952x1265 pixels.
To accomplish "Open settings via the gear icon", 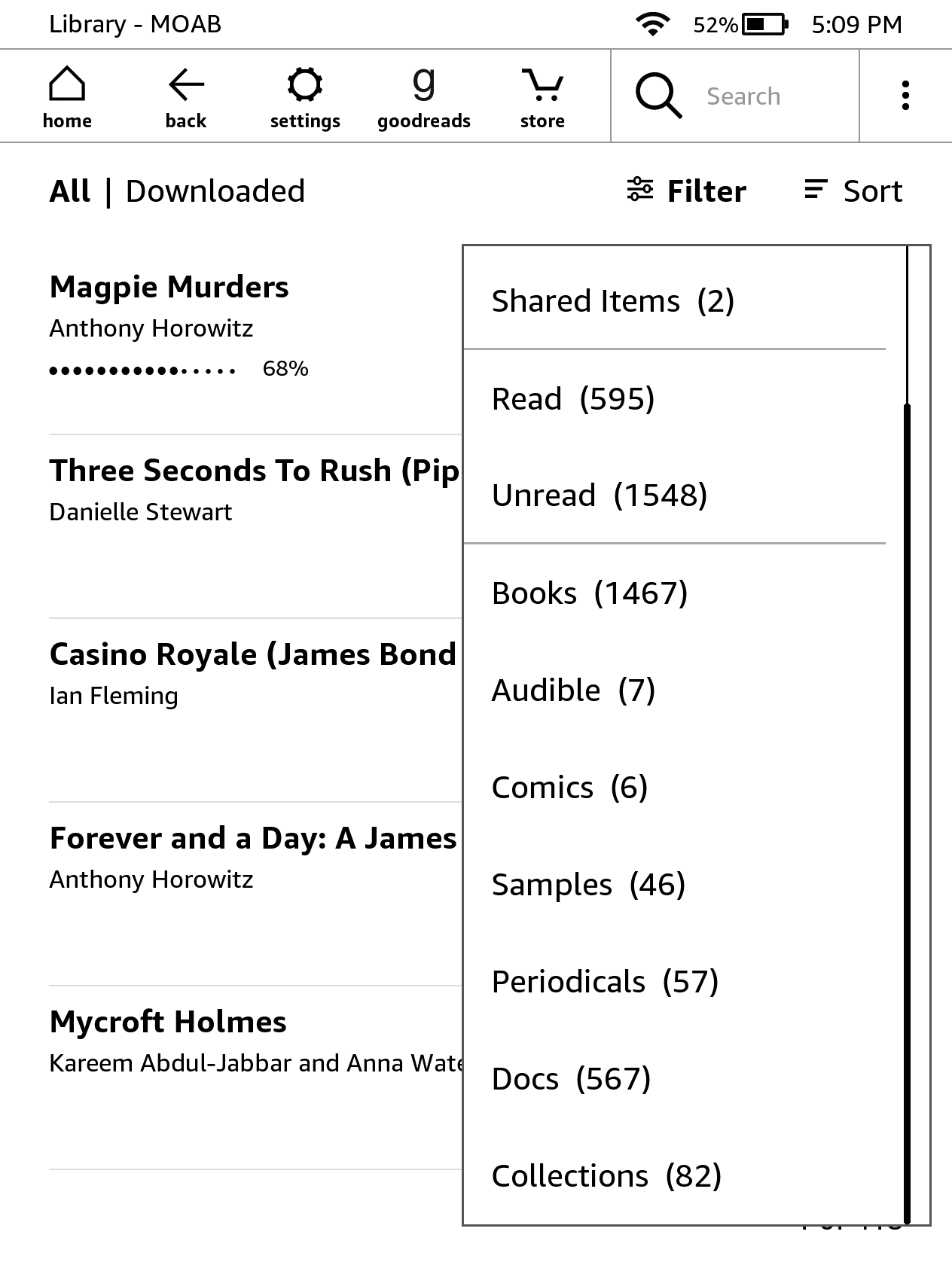I will click(305, 96).
